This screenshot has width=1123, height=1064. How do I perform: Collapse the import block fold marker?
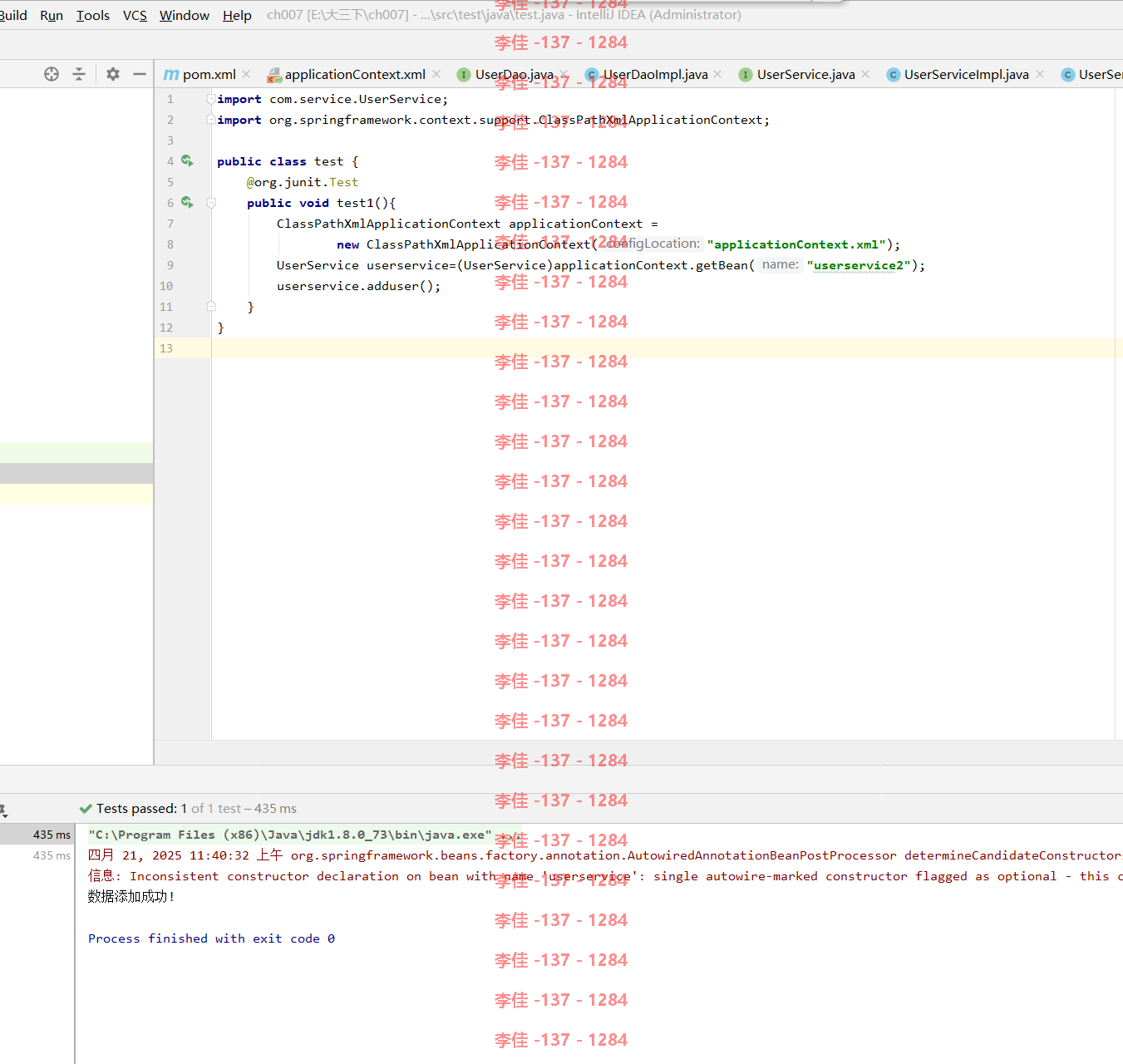(211, 99)
